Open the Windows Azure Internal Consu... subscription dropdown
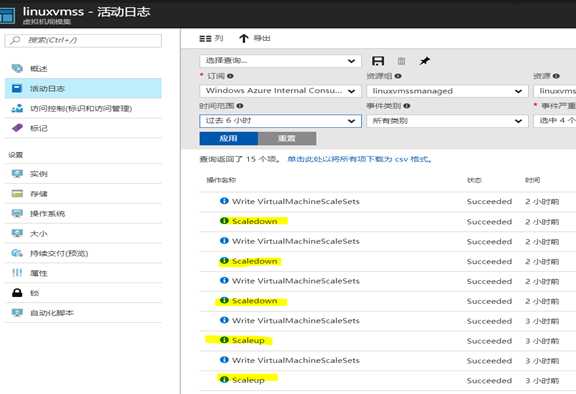Image resolution: width=576 pixels, height=394 pixels. coord(280,91)
